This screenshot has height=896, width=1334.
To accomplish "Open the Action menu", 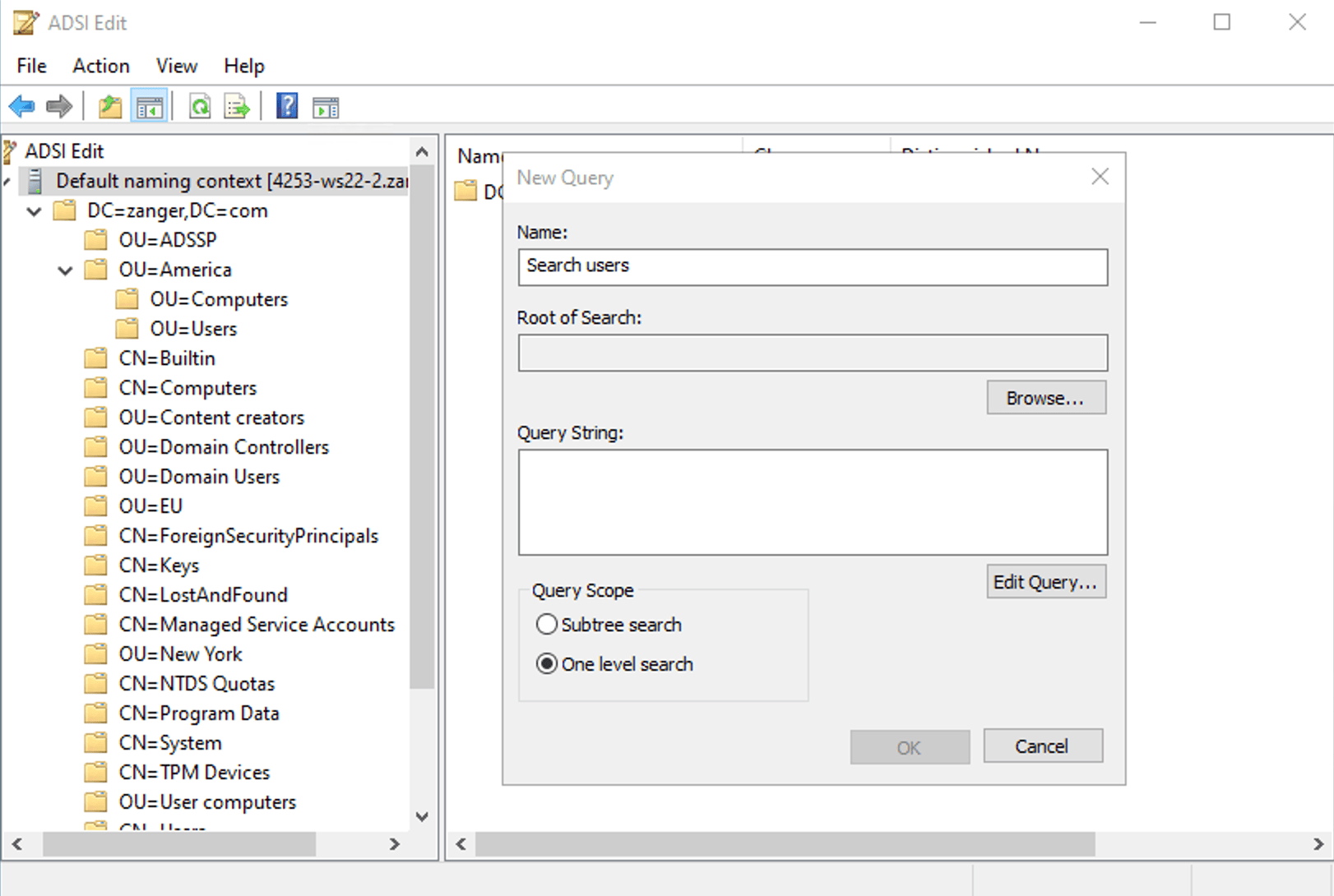I will [100, 66].
